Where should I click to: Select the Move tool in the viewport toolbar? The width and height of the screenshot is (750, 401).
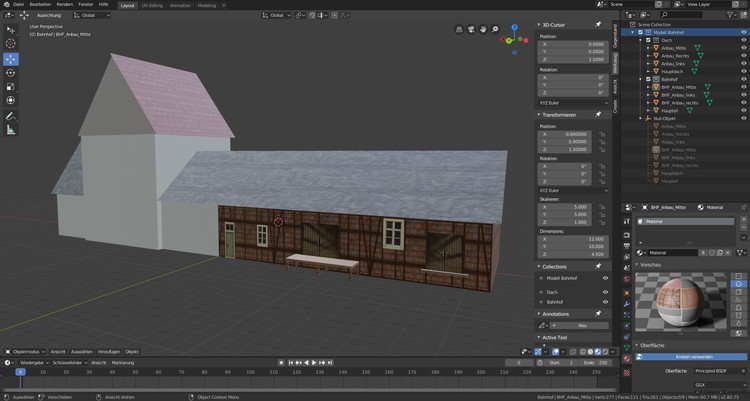11,58
